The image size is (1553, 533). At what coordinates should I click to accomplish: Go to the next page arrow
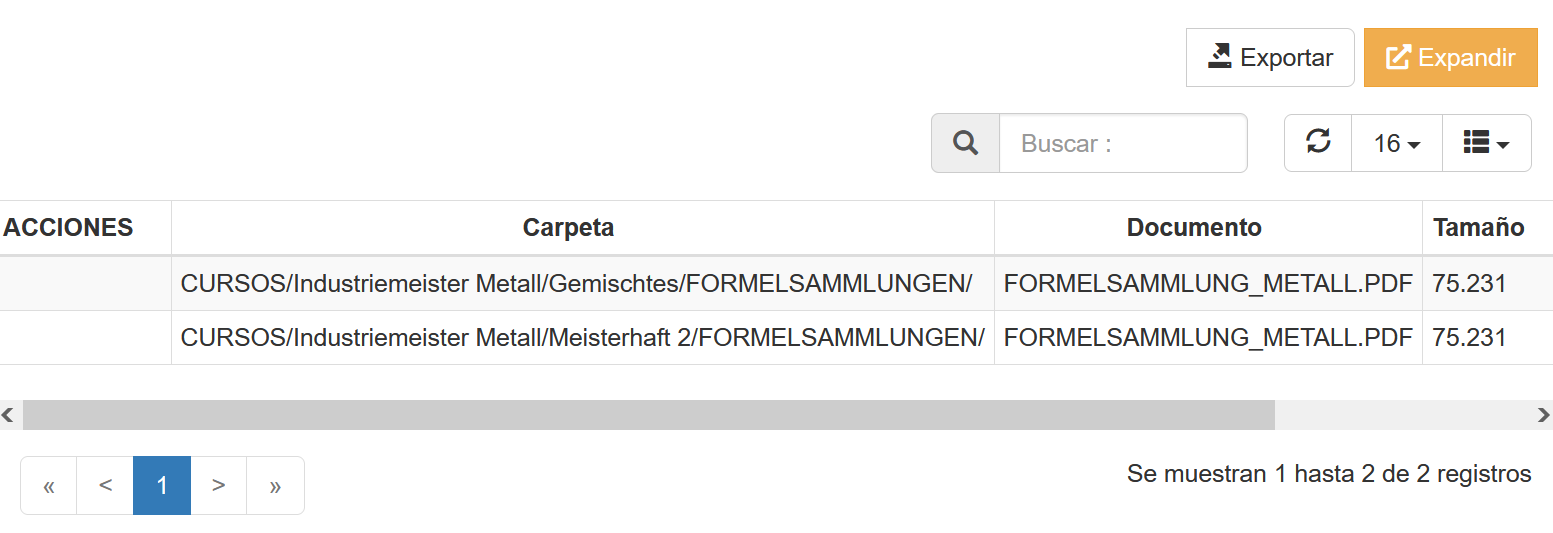click(x=218, y=486)
